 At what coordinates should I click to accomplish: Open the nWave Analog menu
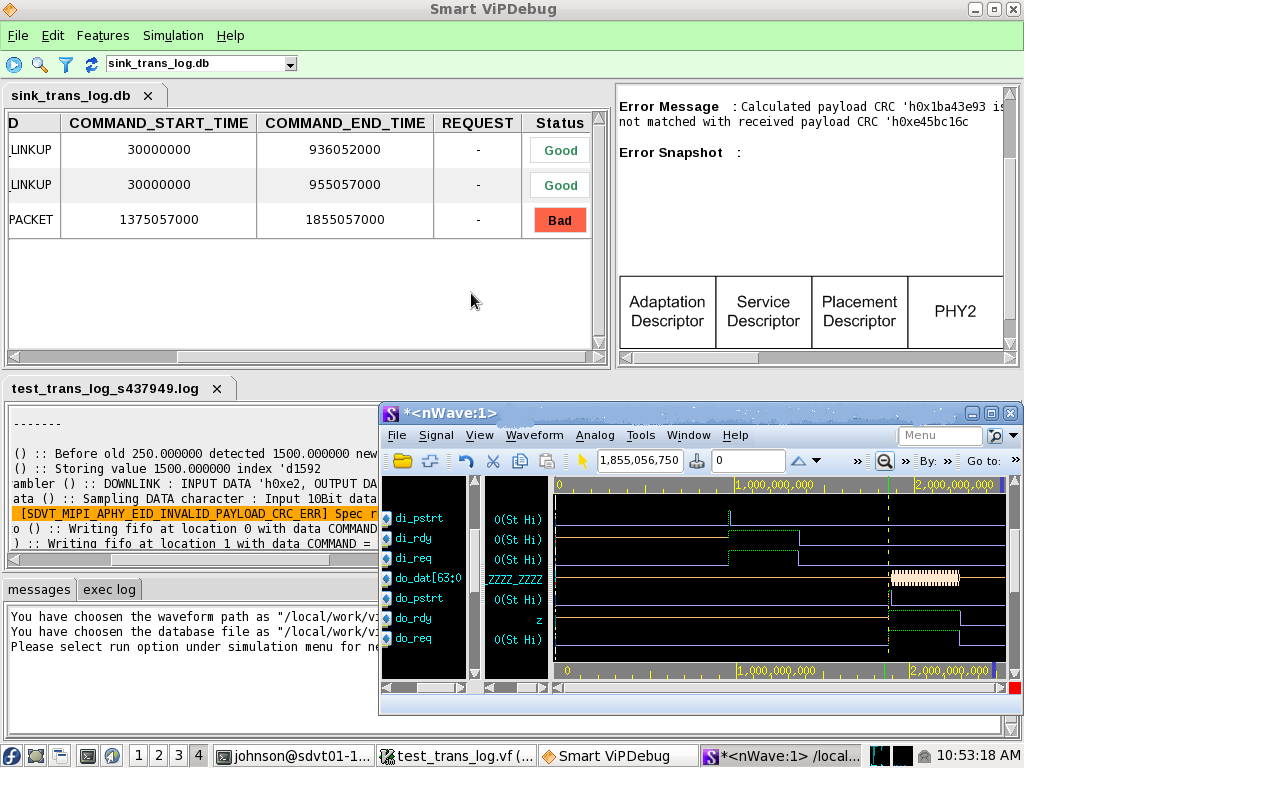tap(595, 435)
